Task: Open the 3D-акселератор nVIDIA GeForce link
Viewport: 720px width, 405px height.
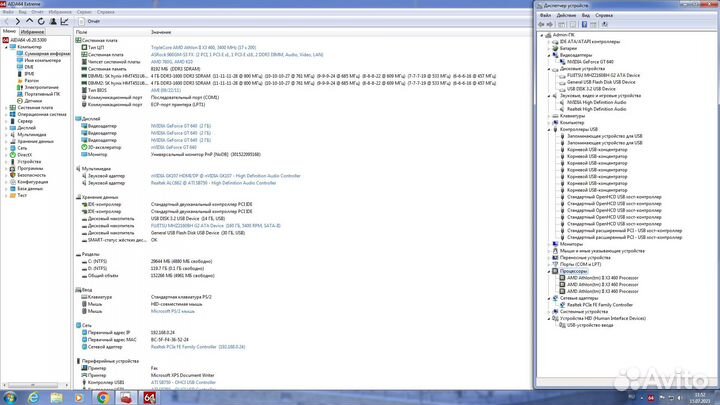Action: coord(174,147)
